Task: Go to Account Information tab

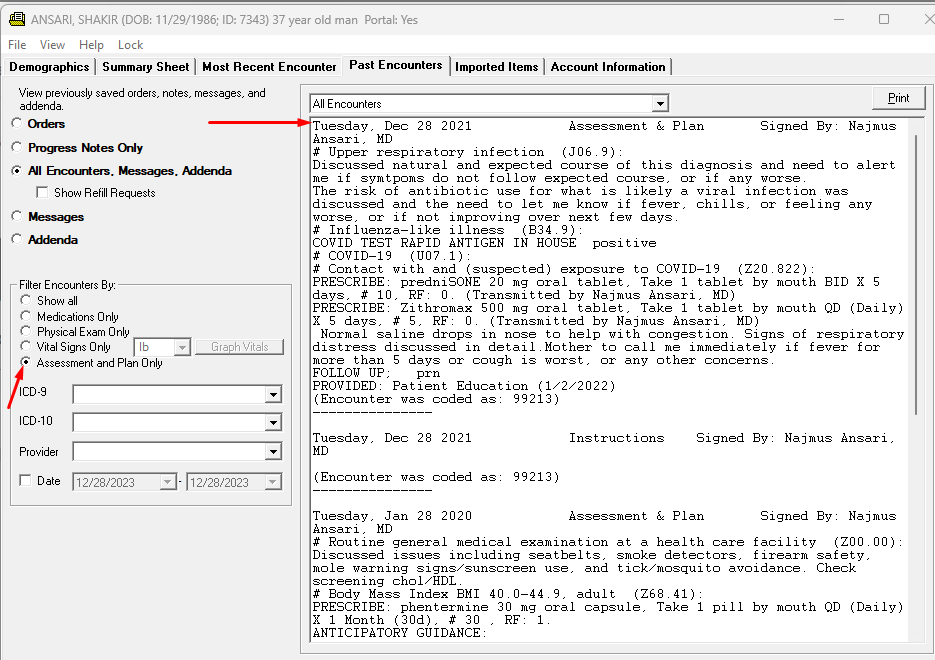Action: click(608, 67)
